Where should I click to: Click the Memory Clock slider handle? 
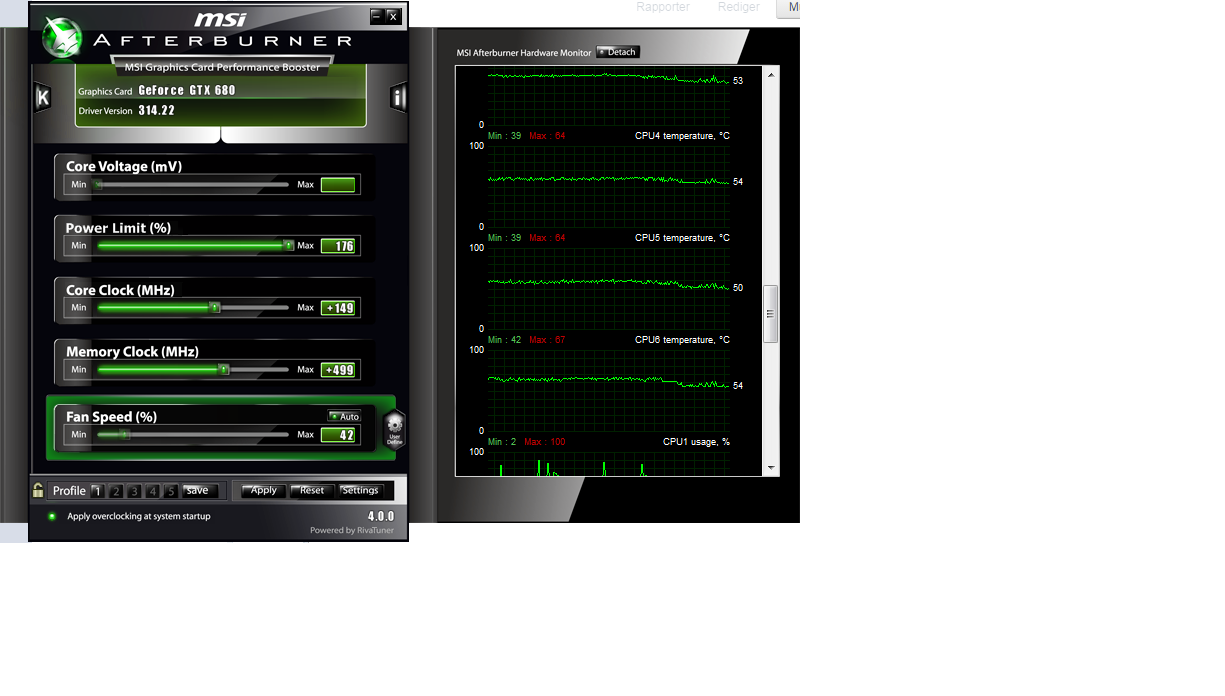[x=224, y=370]
